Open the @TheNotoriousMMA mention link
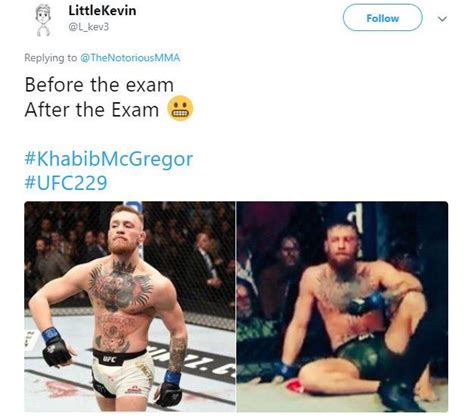Image resolution: width=474 pixels, height=417 pixels. (130, 58)
